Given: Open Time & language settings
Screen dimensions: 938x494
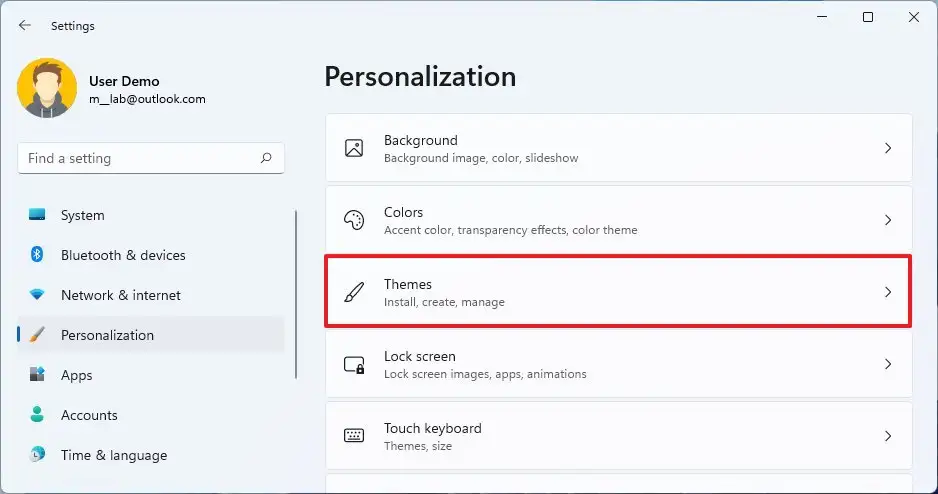Looking at the screenshot, I should [x=113, y=455].
